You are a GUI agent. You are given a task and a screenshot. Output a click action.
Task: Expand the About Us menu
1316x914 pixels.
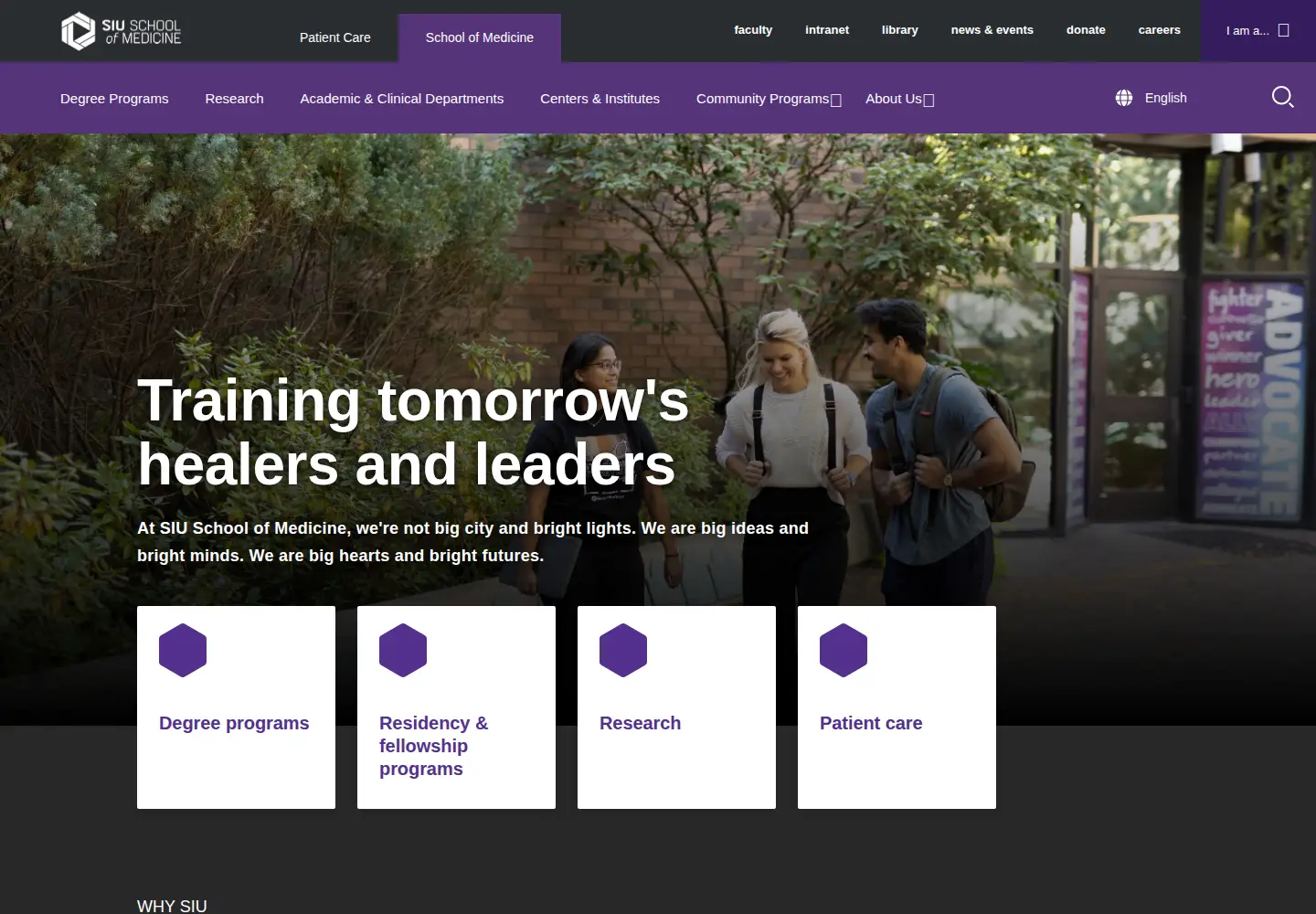(900, 99)
